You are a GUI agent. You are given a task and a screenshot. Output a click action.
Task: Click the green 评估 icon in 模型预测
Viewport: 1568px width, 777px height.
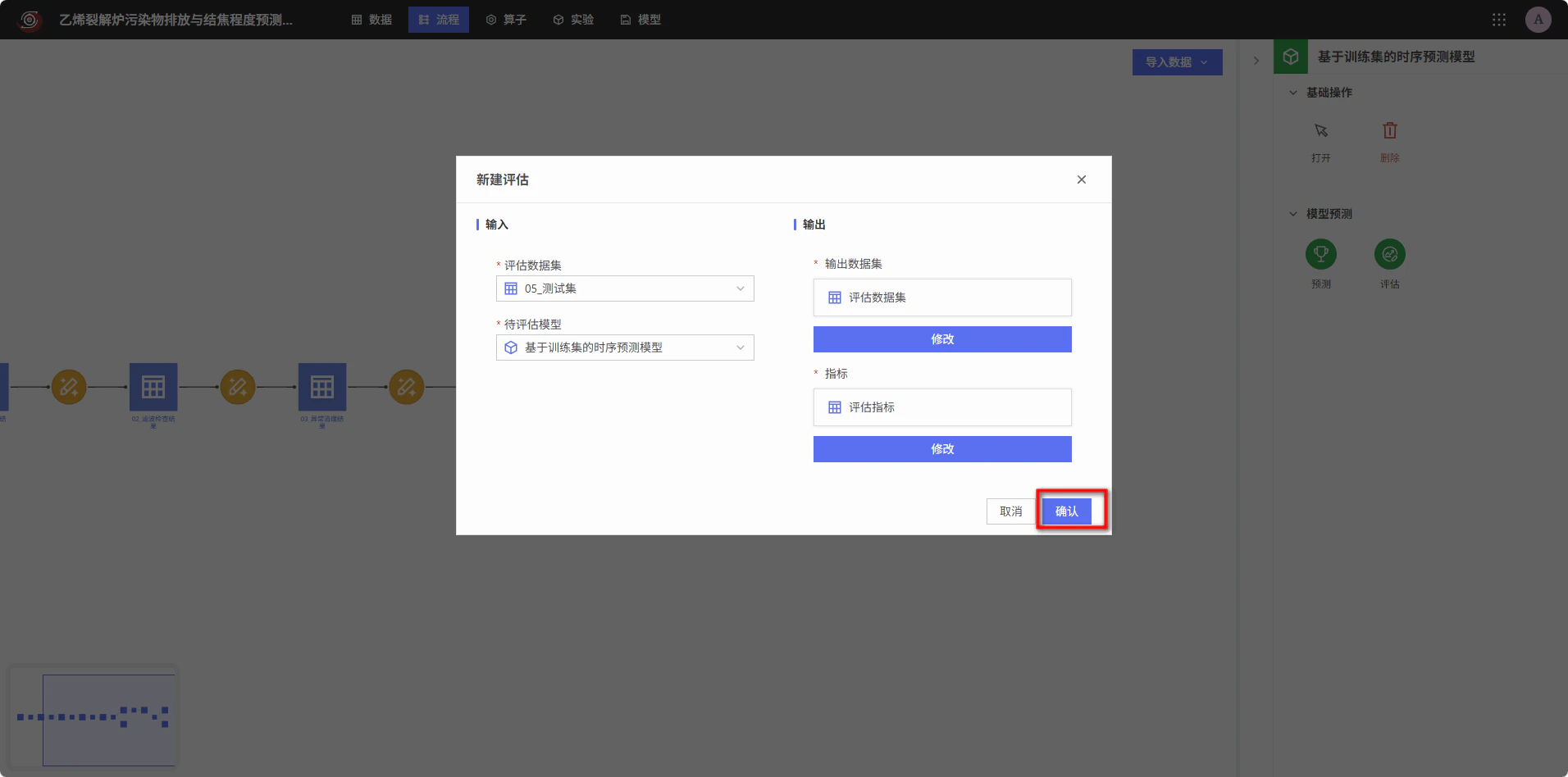coord(1390,254)
